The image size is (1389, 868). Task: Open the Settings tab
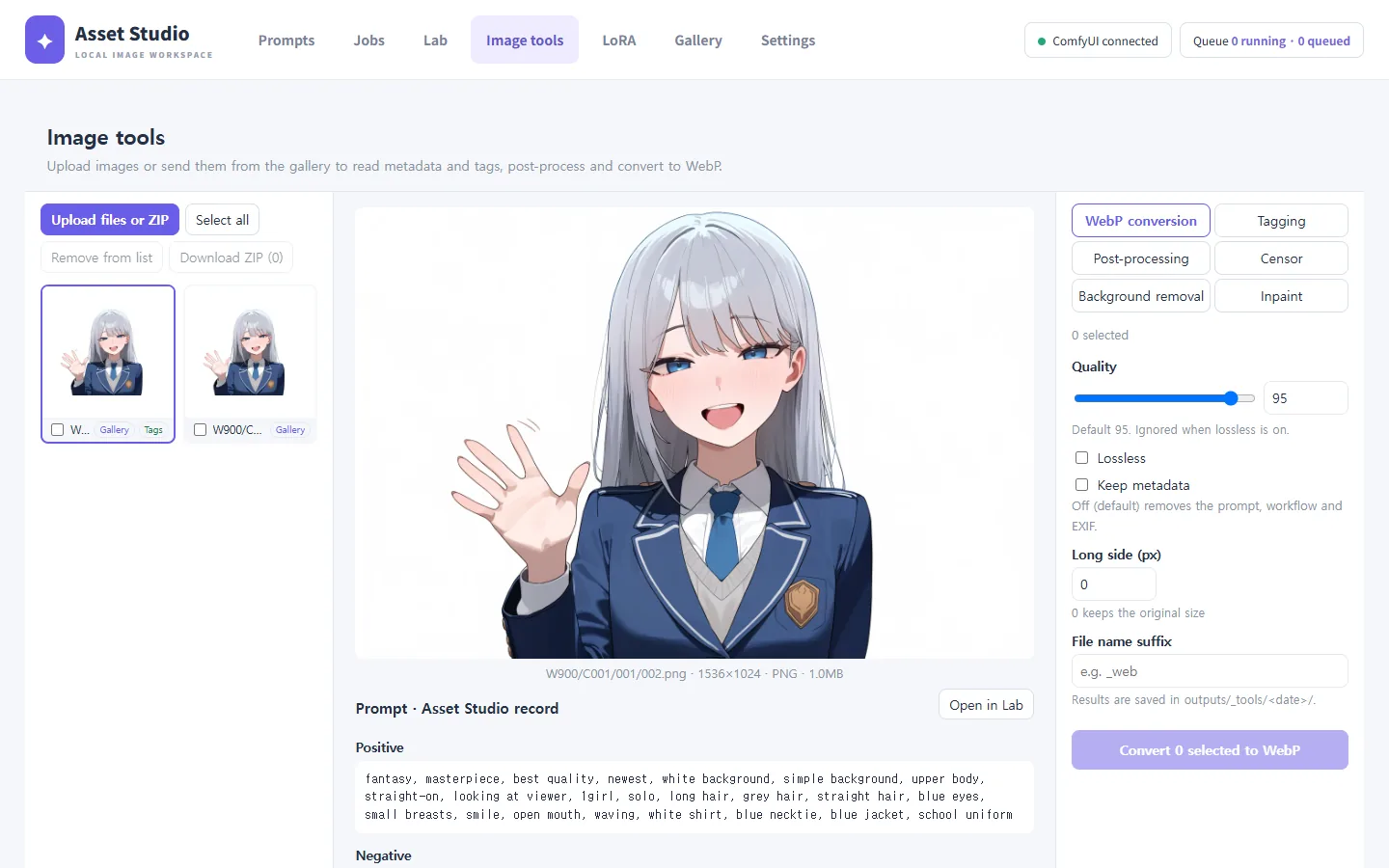pos(788,41)
